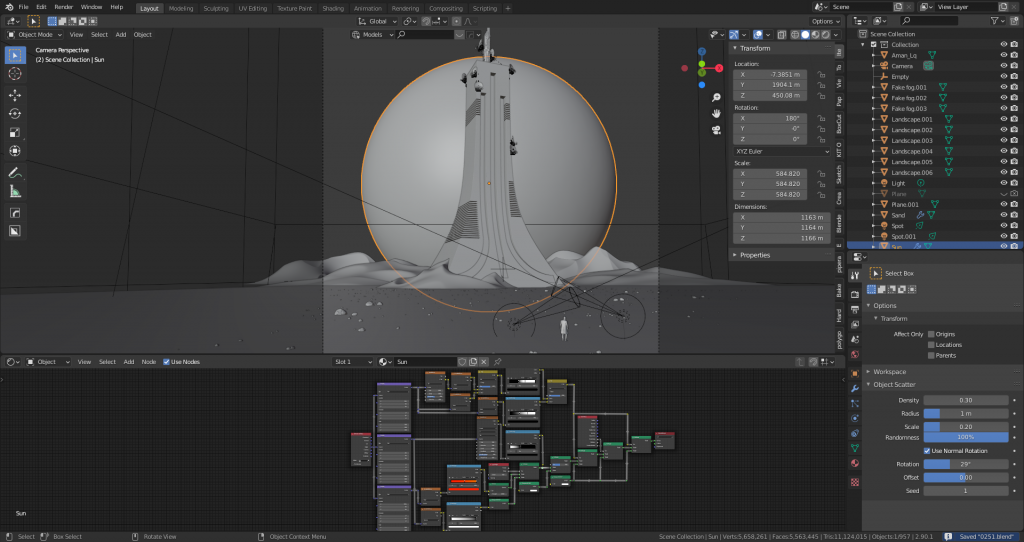Open the Modifier properties wrench tab
This screenshot has width=1024, height=542.
pos(855,388)
